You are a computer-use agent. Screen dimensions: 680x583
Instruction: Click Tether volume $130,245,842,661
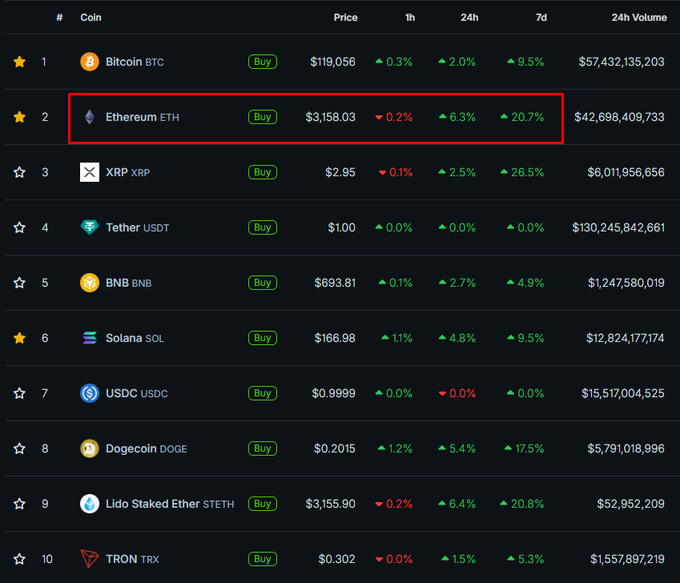pos(618,227)
